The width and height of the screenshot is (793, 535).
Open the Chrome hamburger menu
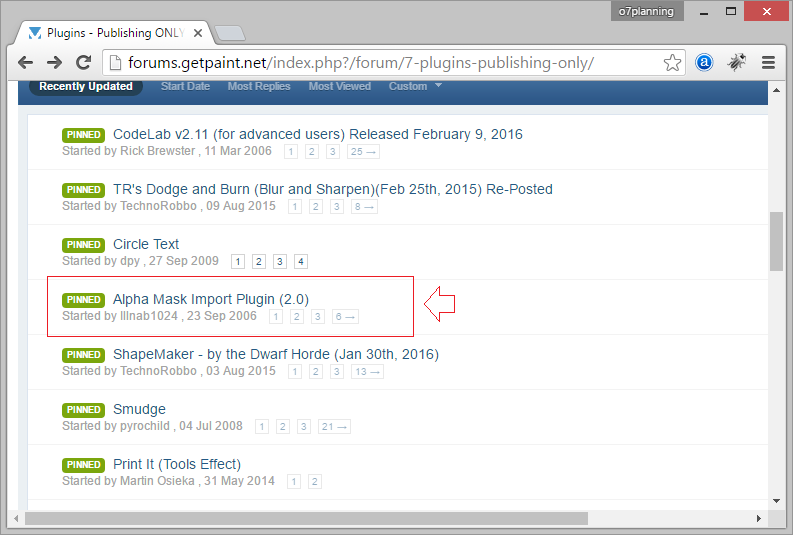pyautogui.click(x=768, y=63)
